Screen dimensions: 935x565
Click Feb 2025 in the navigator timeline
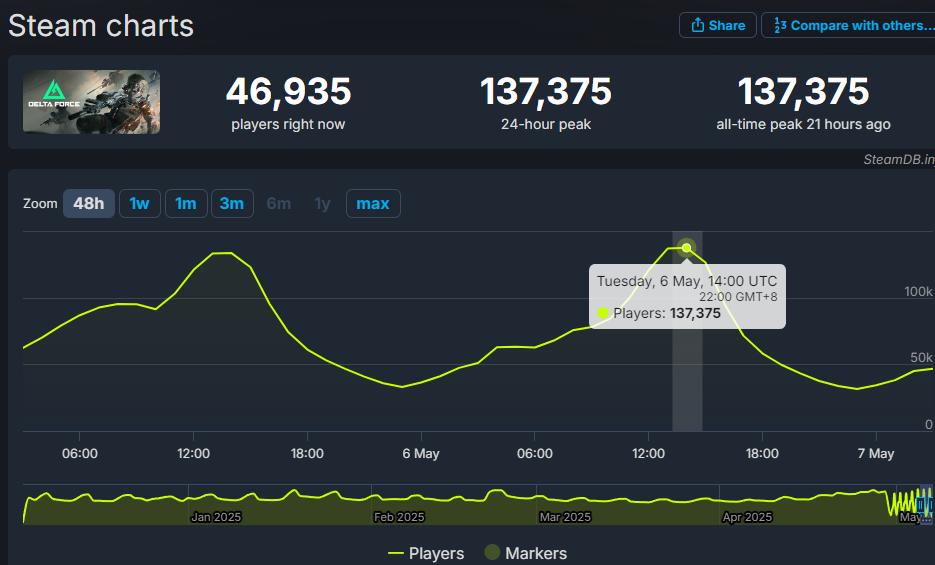(399, 517)
